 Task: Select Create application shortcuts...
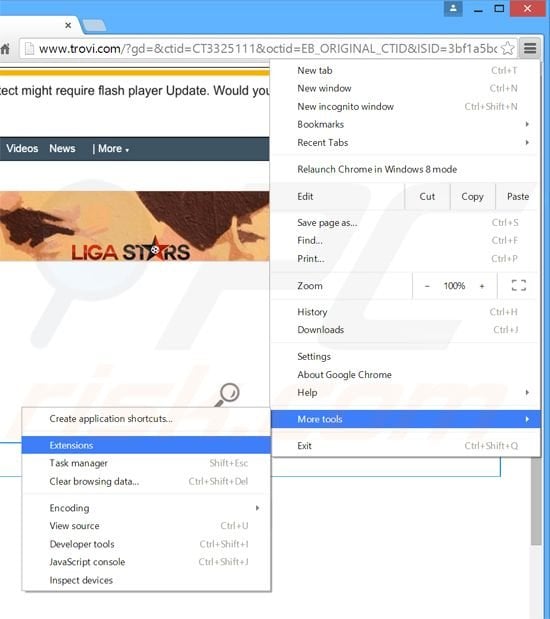coord(146,418)
